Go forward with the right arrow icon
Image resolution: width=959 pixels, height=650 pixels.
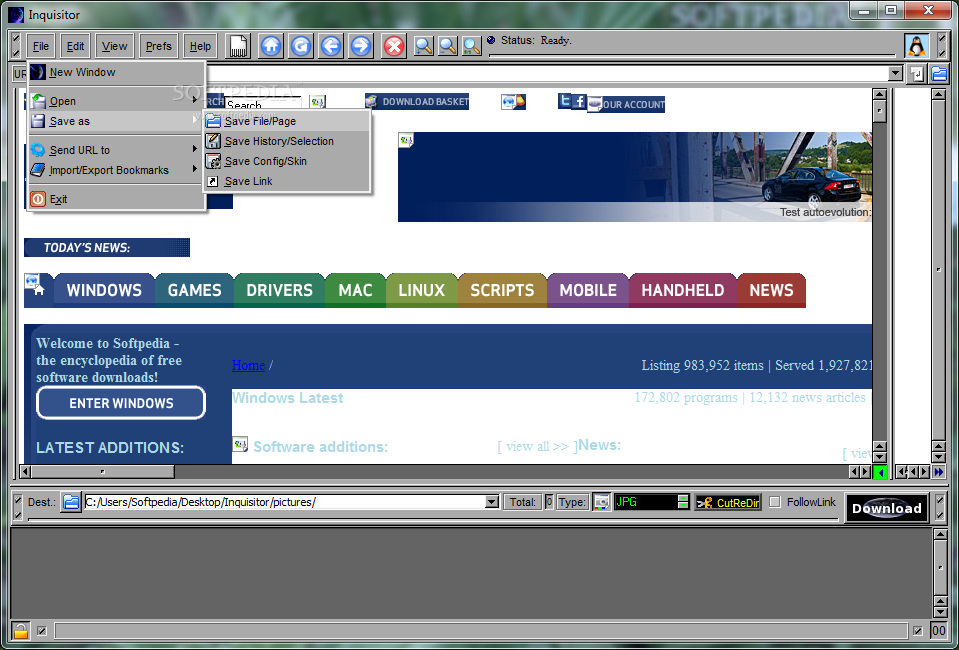click(361, 46)
